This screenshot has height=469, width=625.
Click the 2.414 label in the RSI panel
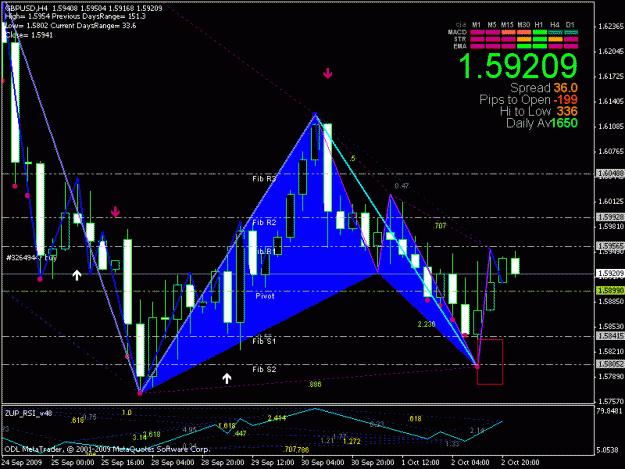(x=277, y=418)
